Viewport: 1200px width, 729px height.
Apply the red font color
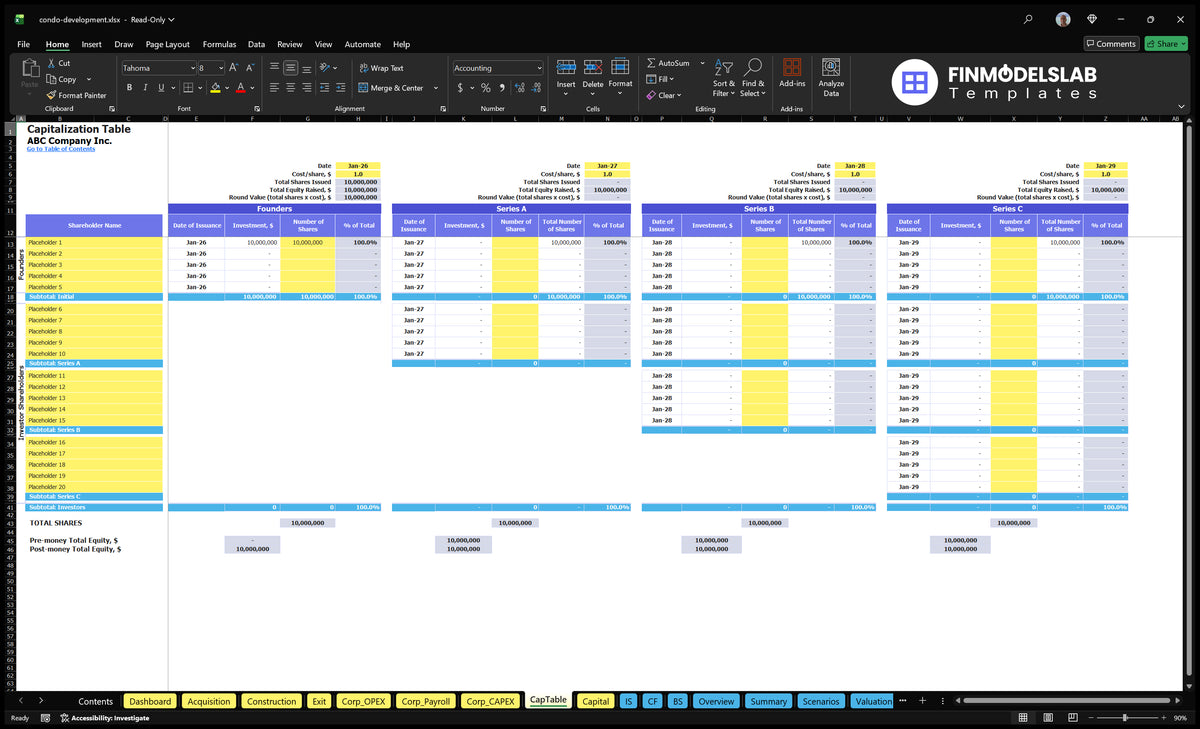(x=240, y=88)
